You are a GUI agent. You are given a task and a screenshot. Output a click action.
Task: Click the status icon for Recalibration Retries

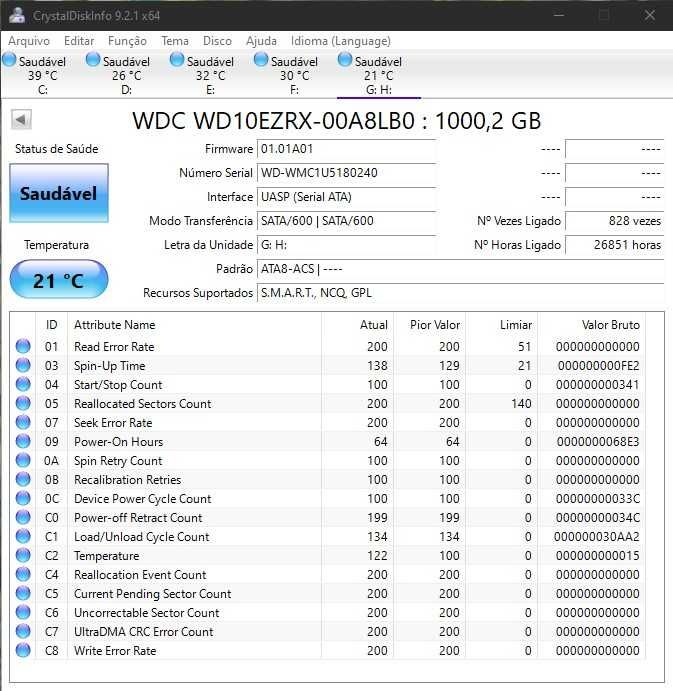pos(23,479)
